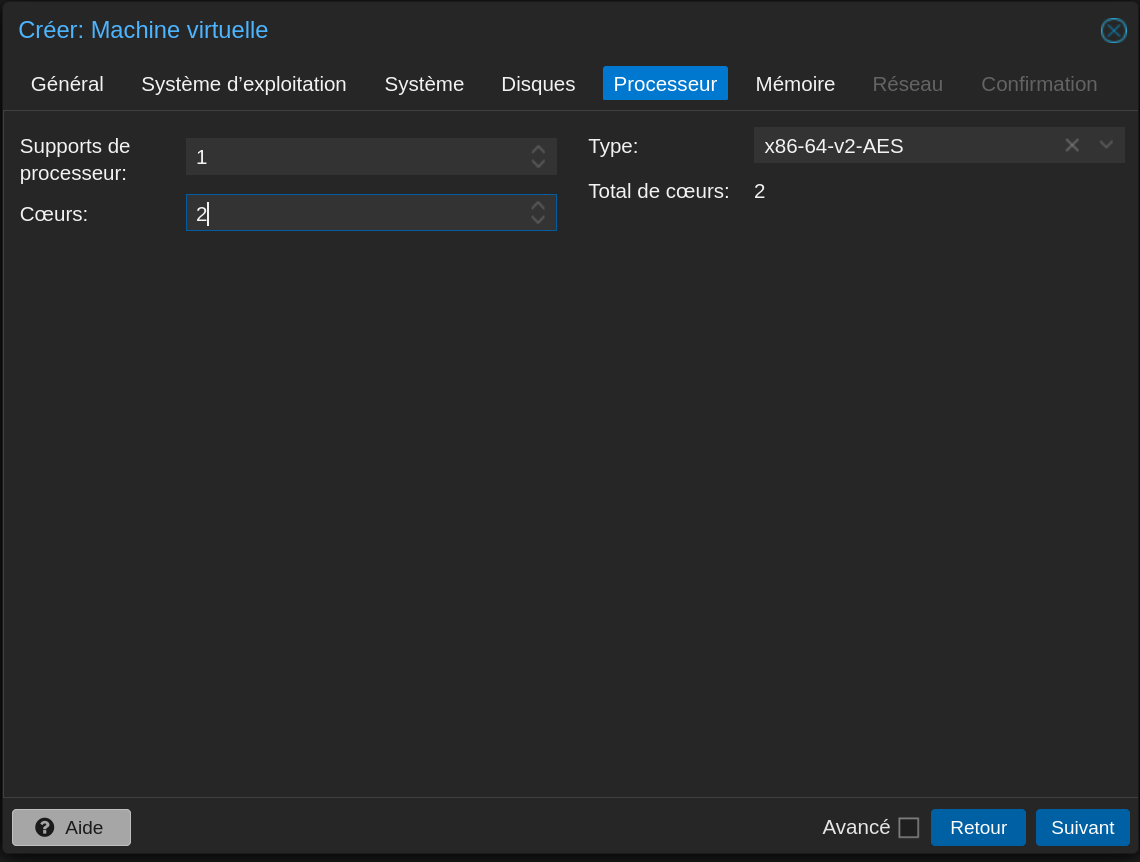Decrease Supports de processeur with down arrow
The width and height of the screenshot is (1140, 862).
538,164
